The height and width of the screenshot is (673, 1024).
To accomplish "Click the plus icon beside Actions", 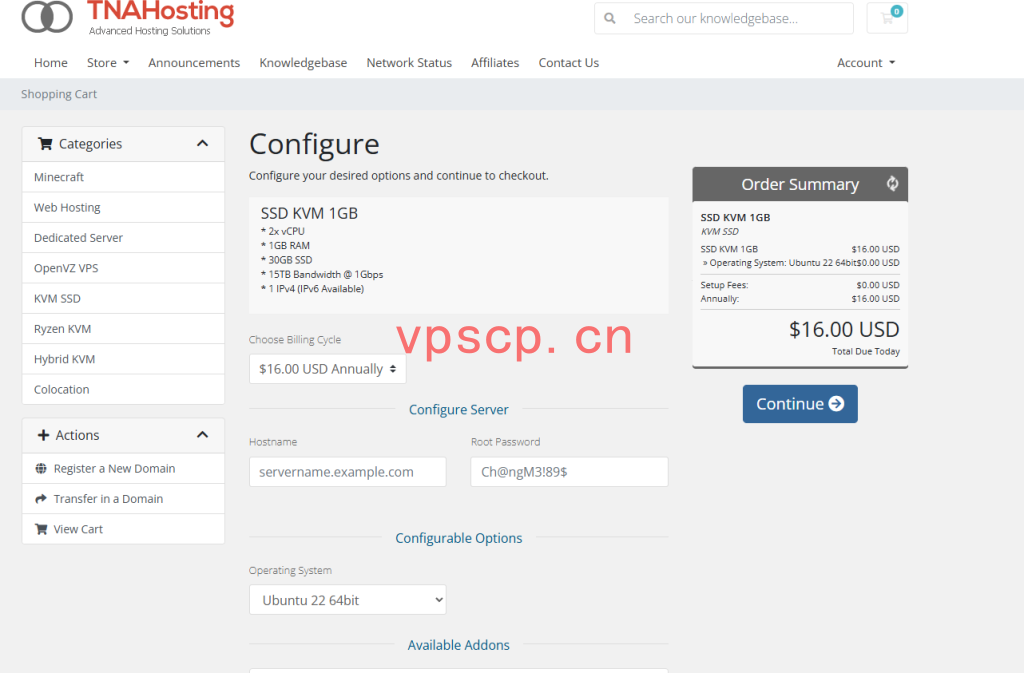I will 44,435.
